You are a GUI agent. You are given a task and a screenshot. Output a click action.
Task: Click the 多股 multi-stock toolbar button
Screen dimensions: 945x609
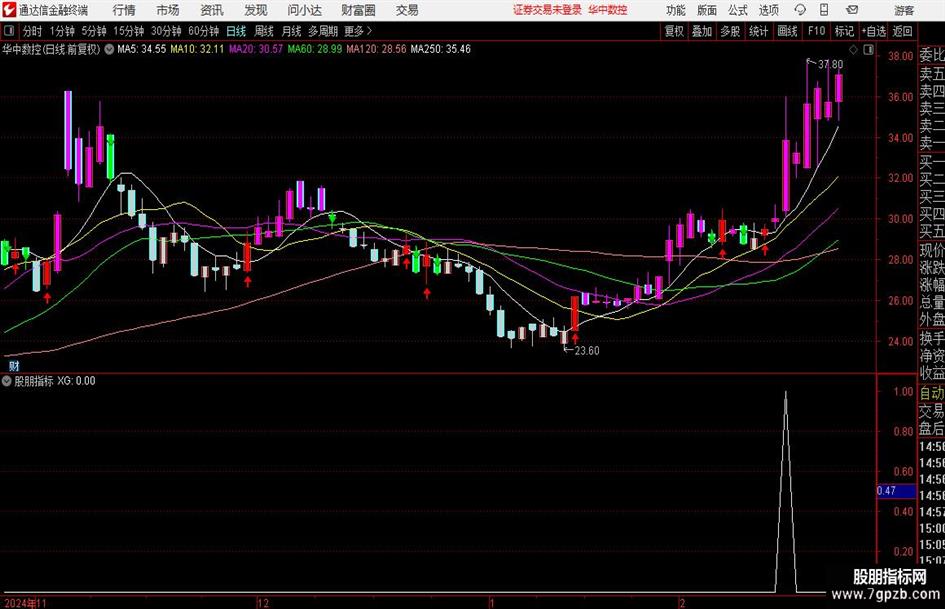coord(730,31)
